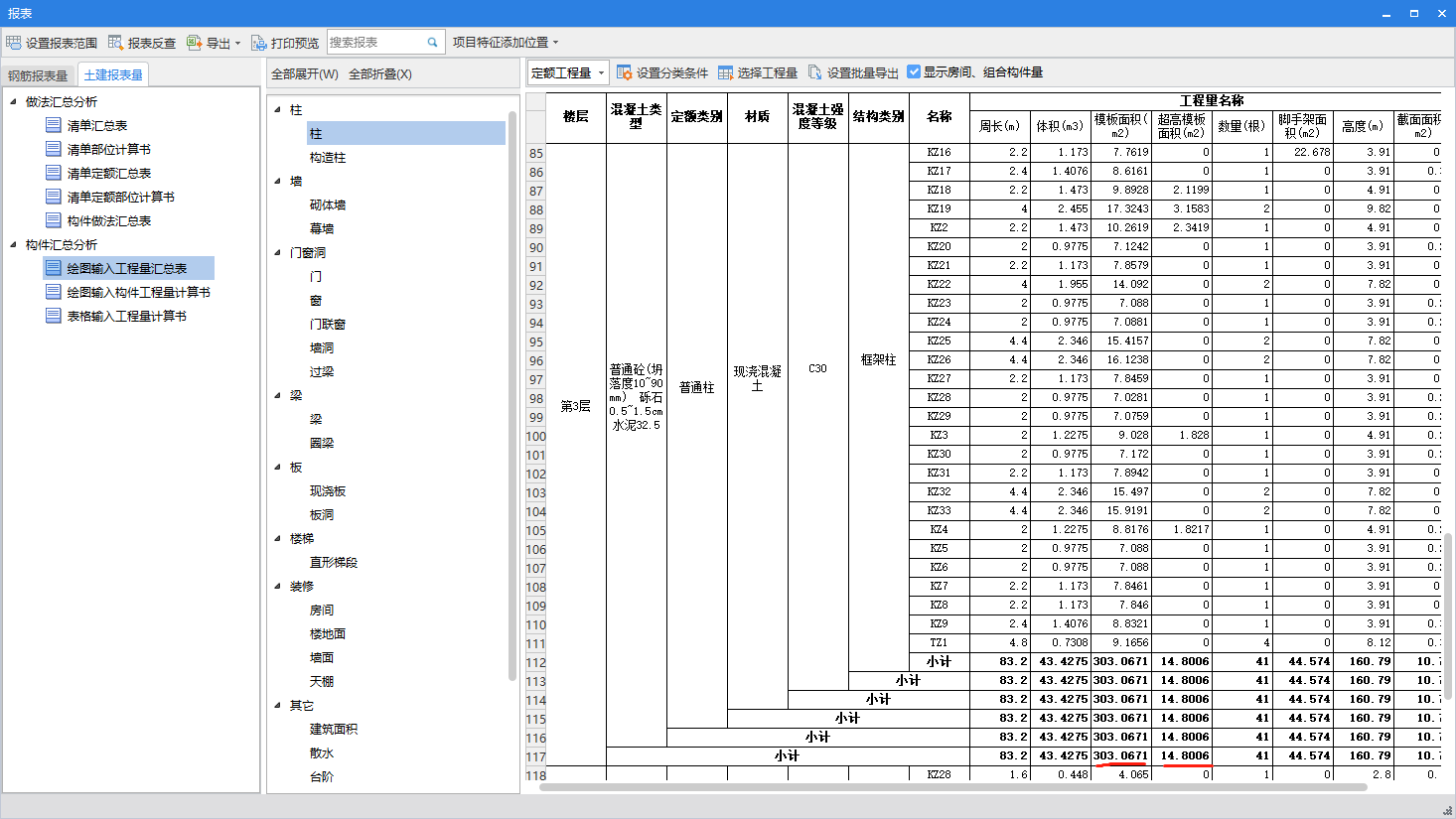Click the 导出 export icon

(194, 43)
